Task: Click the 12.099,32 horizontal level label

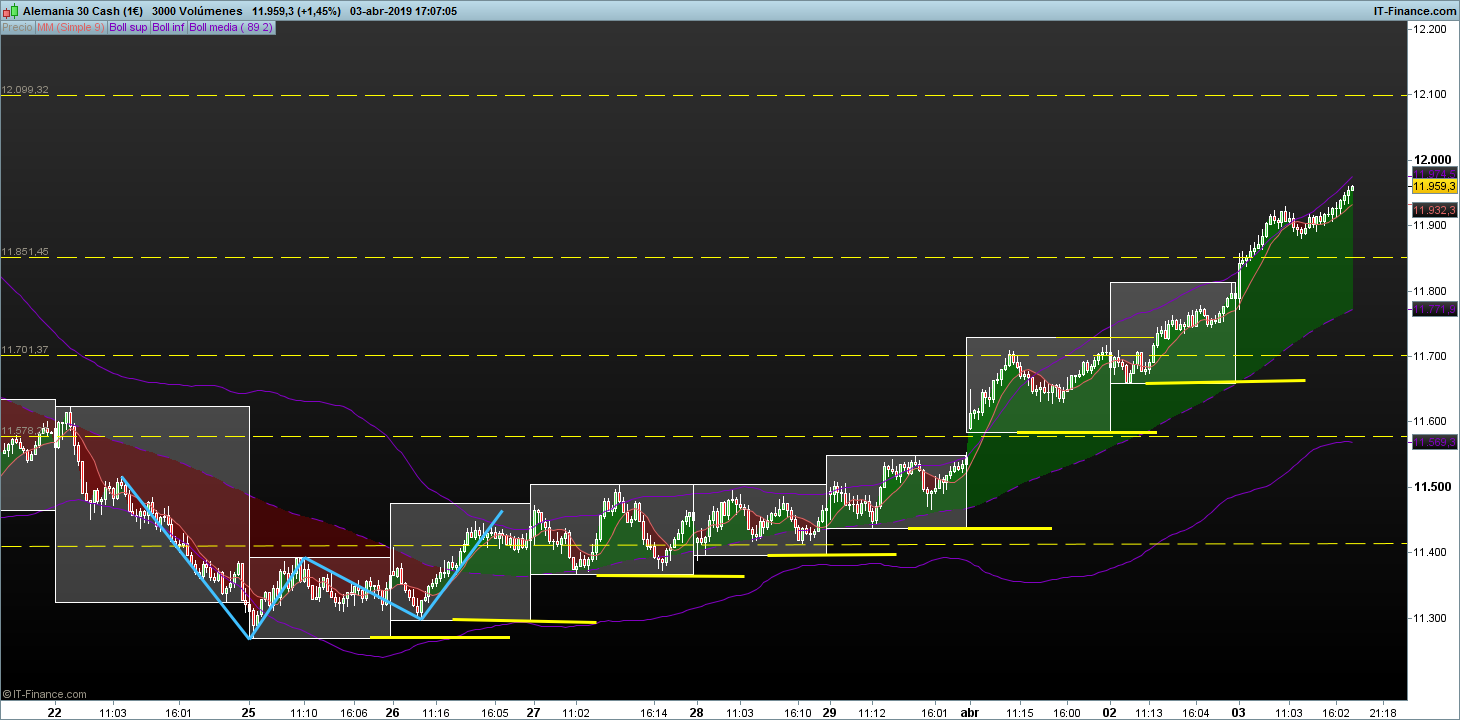Action: coord(25,90)
